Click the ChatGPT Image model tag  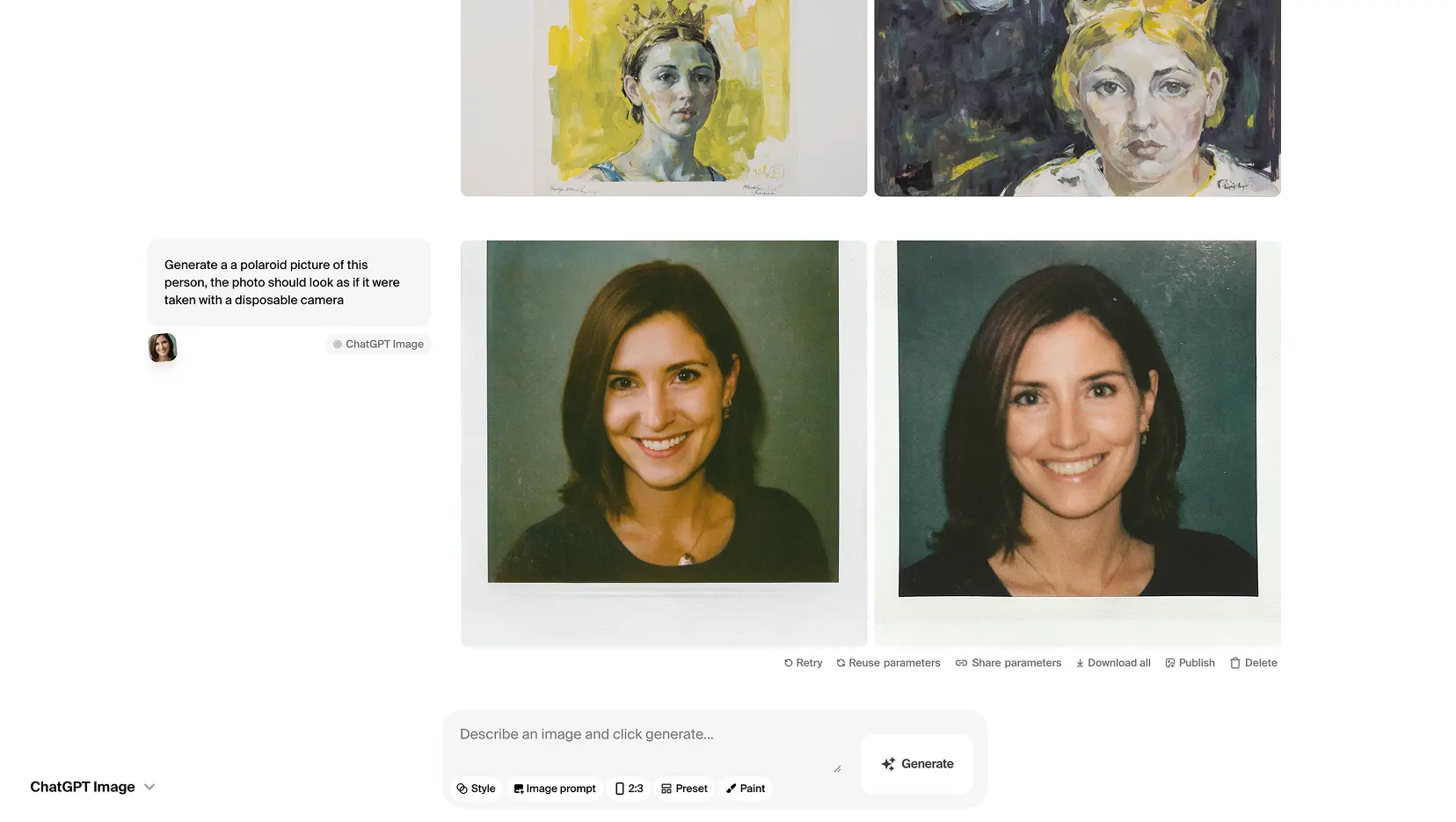pyautogui.click(x=378, y=344)
